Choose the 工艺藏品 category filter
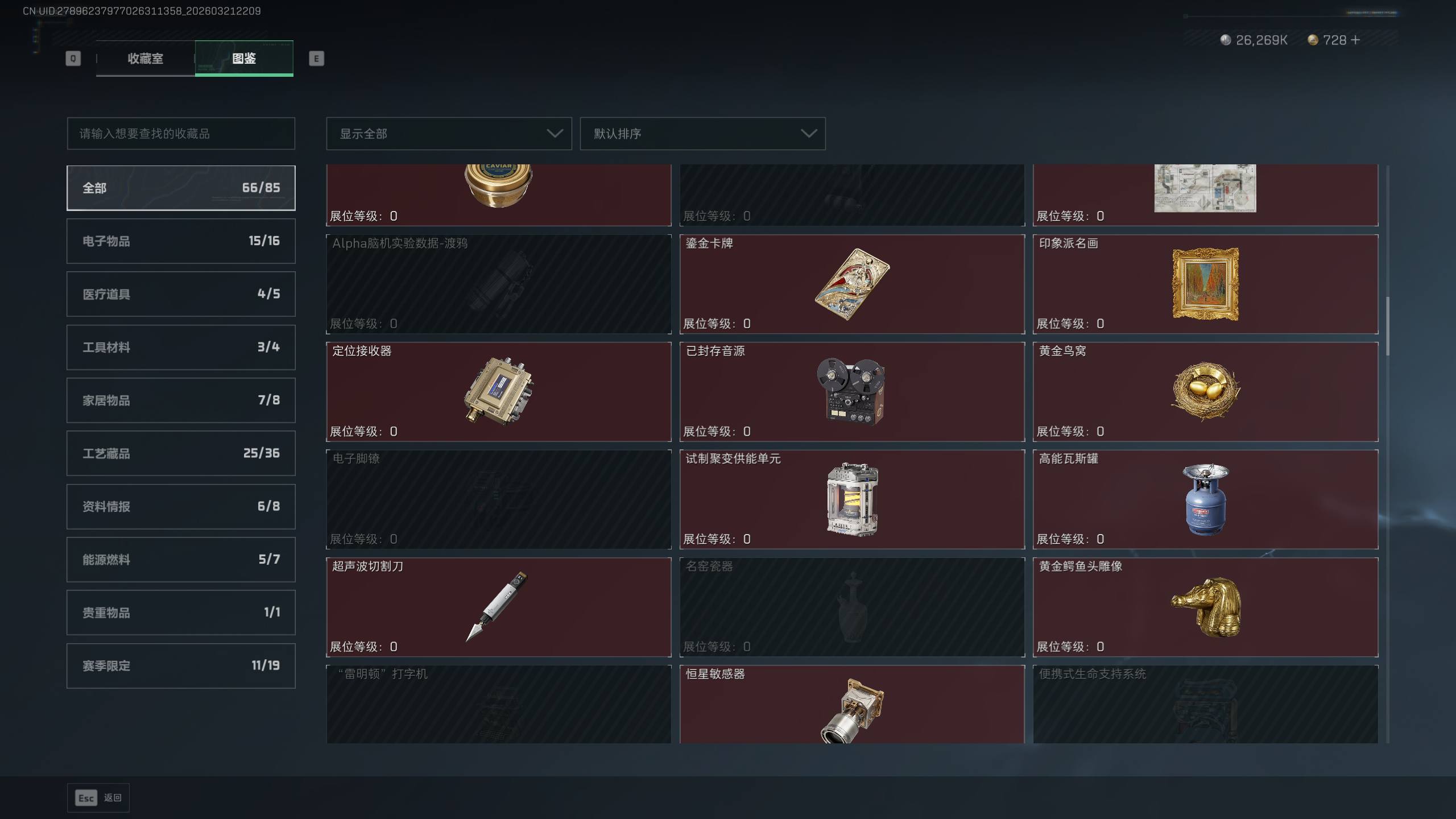The image size is (1456, 819). pos(181,453)
